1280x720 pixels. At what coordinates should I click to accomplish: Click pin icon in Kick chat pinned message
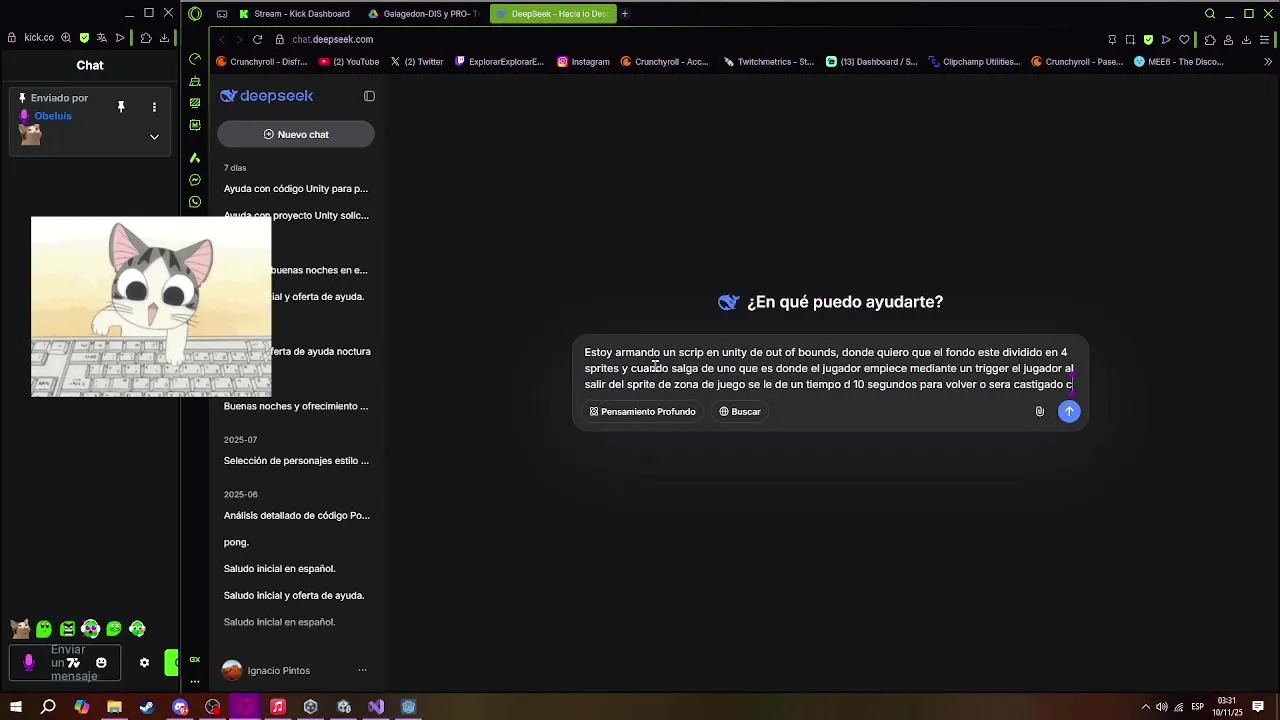(121, 107)
